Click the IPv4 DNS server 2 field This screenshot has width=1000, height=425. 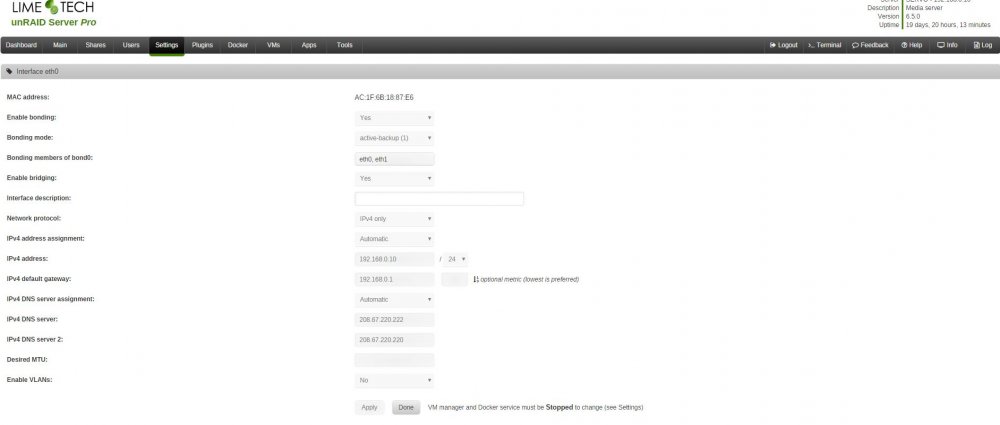[x=394, y=340]
